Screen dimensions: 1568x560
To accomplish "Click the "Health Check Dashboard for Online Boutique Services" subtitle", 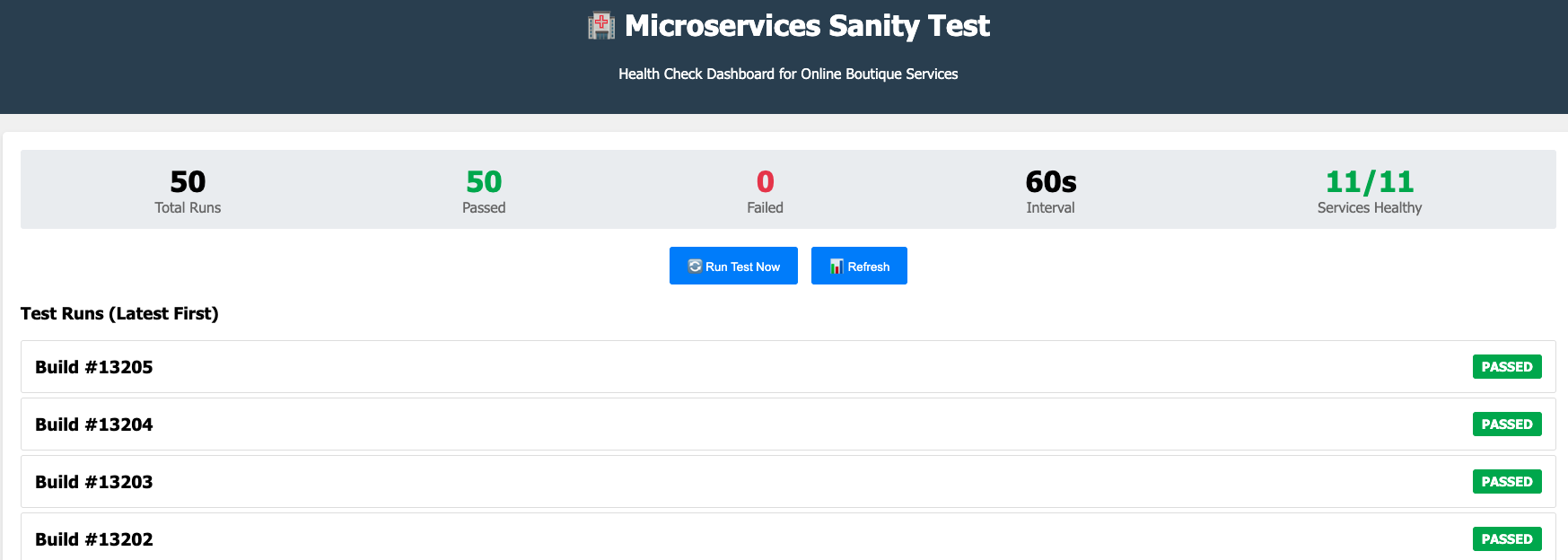I will pos(788,74).
